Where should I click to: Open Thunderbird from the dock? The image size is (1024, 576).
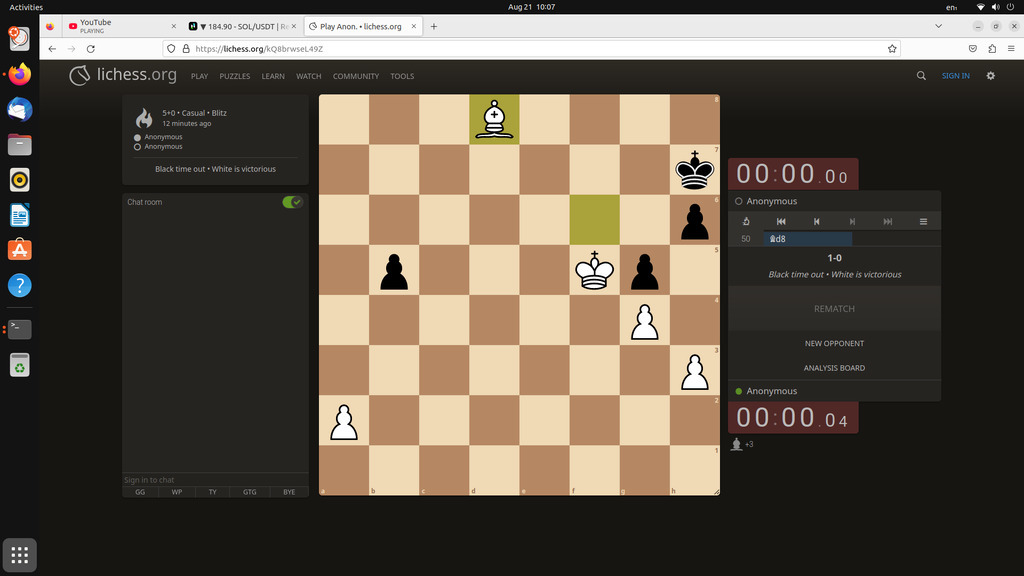[20, 109]
